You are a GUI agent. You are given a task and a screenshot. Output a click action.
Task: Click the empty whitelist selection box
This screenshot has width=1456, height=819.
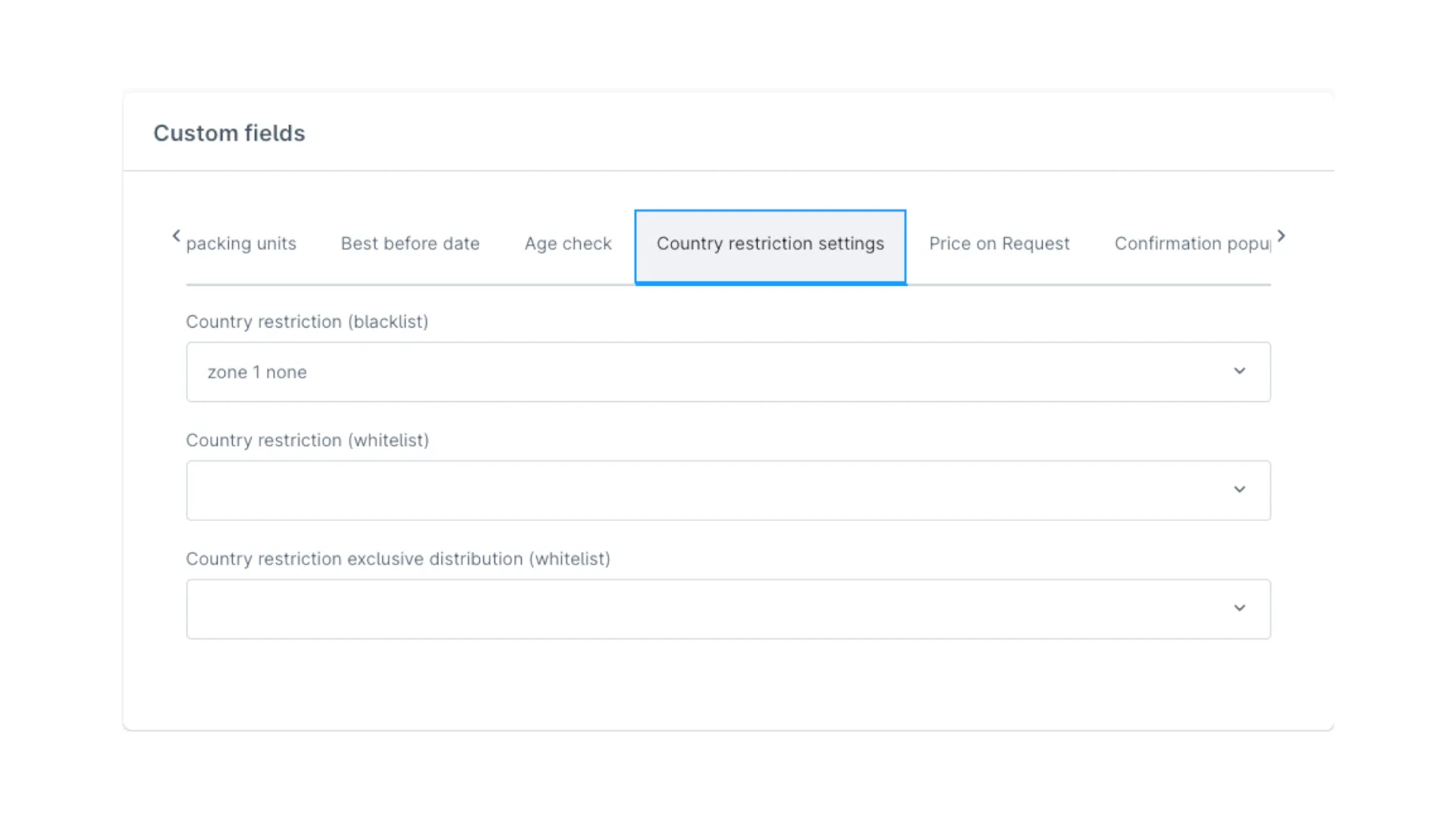click(607, 490)
